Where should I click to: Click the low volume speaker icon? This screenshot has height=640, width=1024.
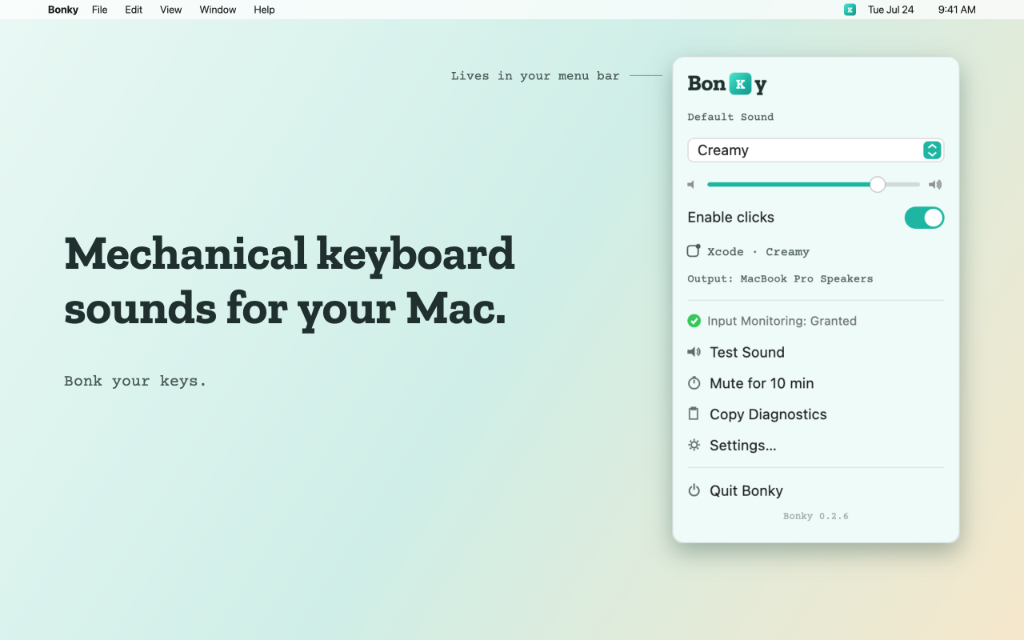click(691, 185)
